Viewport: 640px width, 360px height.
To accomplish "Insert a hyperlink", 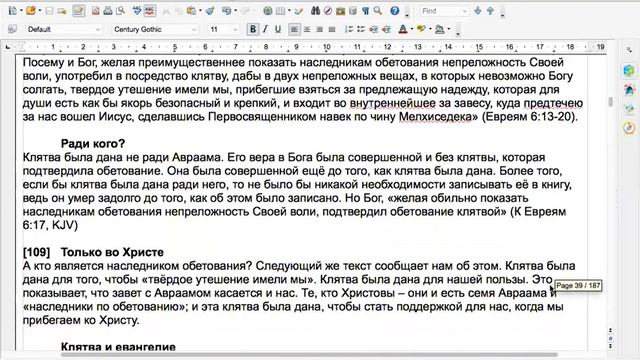I will (x=268, y=11).
